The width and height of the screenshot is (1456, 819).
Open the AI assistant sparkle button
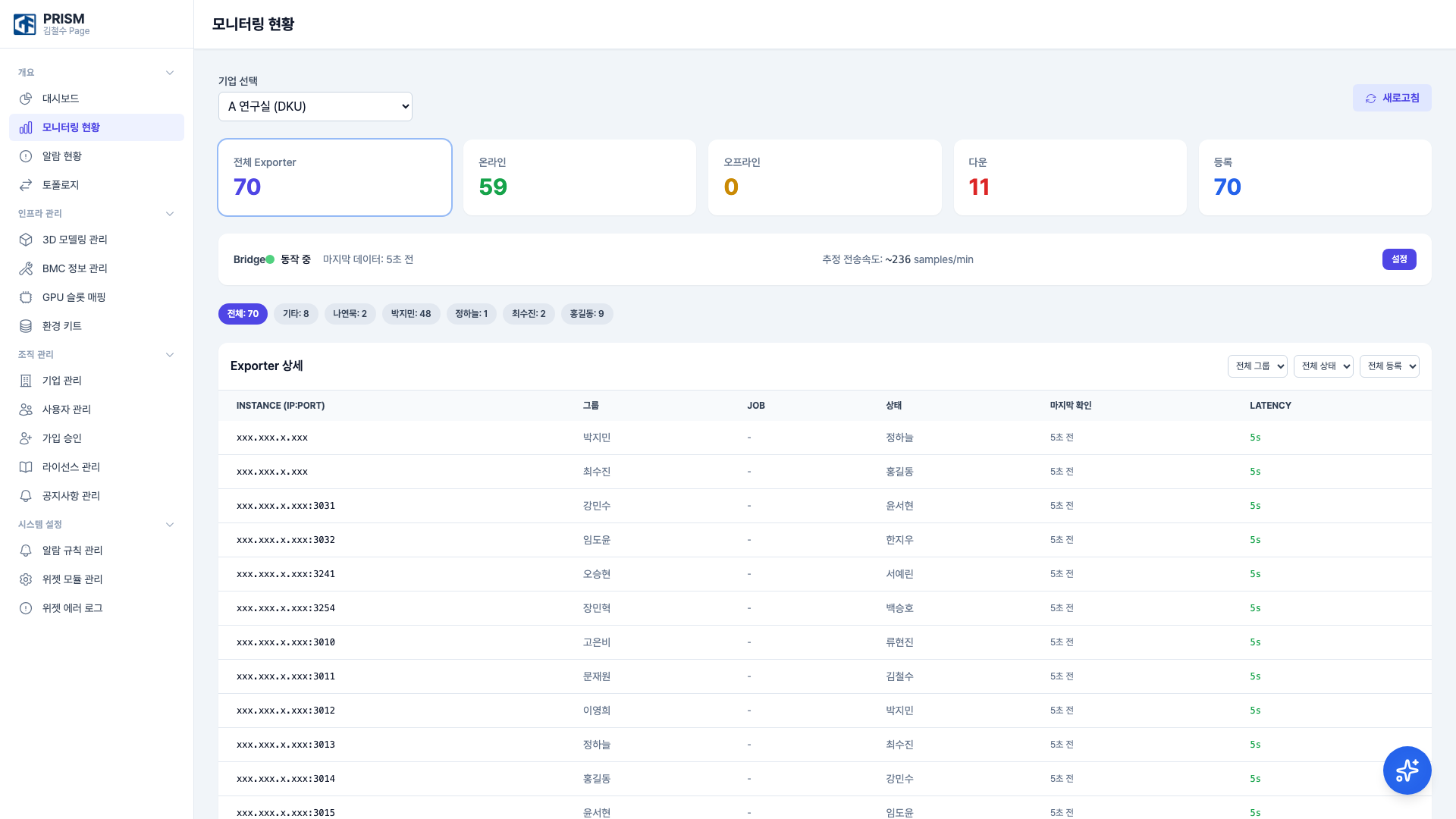click(x=1407, y=770)
